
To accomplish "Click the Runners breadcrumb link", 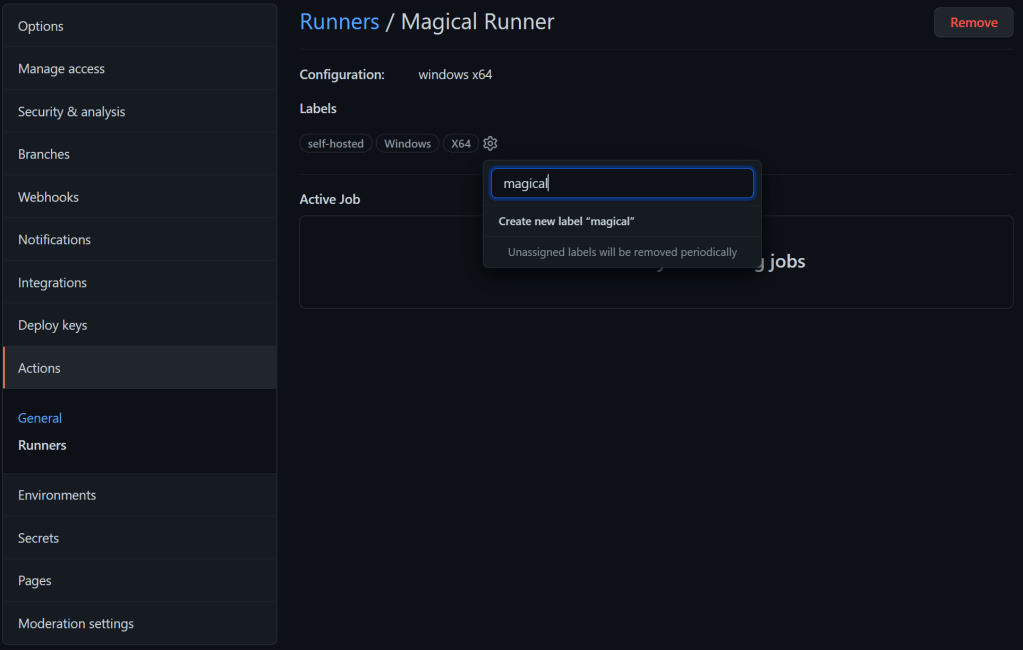I will pyautogui.click(x=340, y=22).
